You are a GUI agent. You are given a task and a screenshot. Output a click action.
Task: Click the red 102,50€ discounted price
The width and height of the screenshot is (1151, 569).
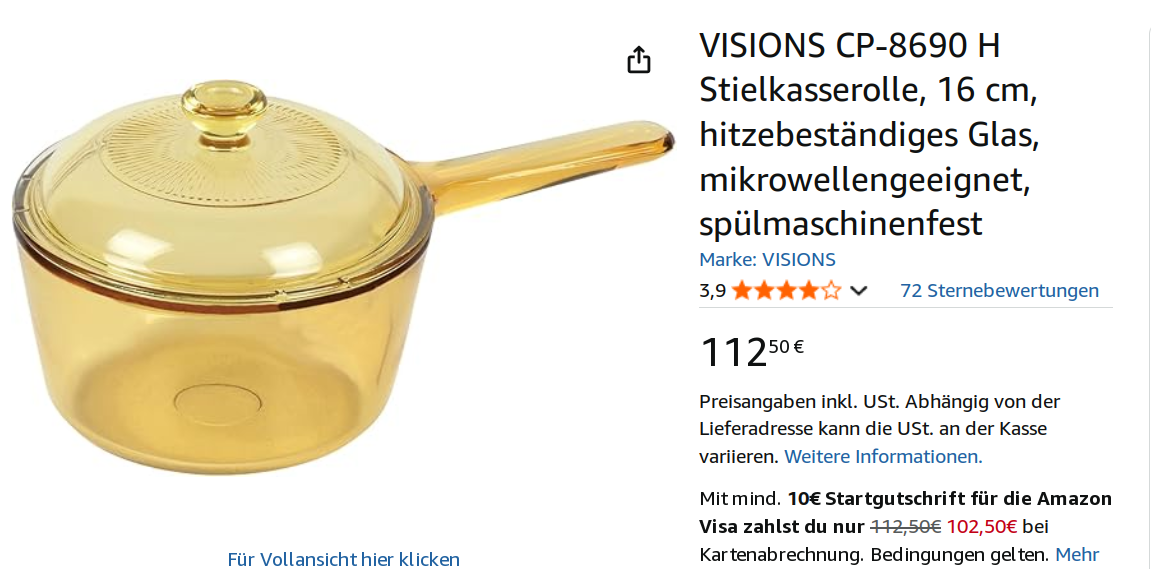981,526
